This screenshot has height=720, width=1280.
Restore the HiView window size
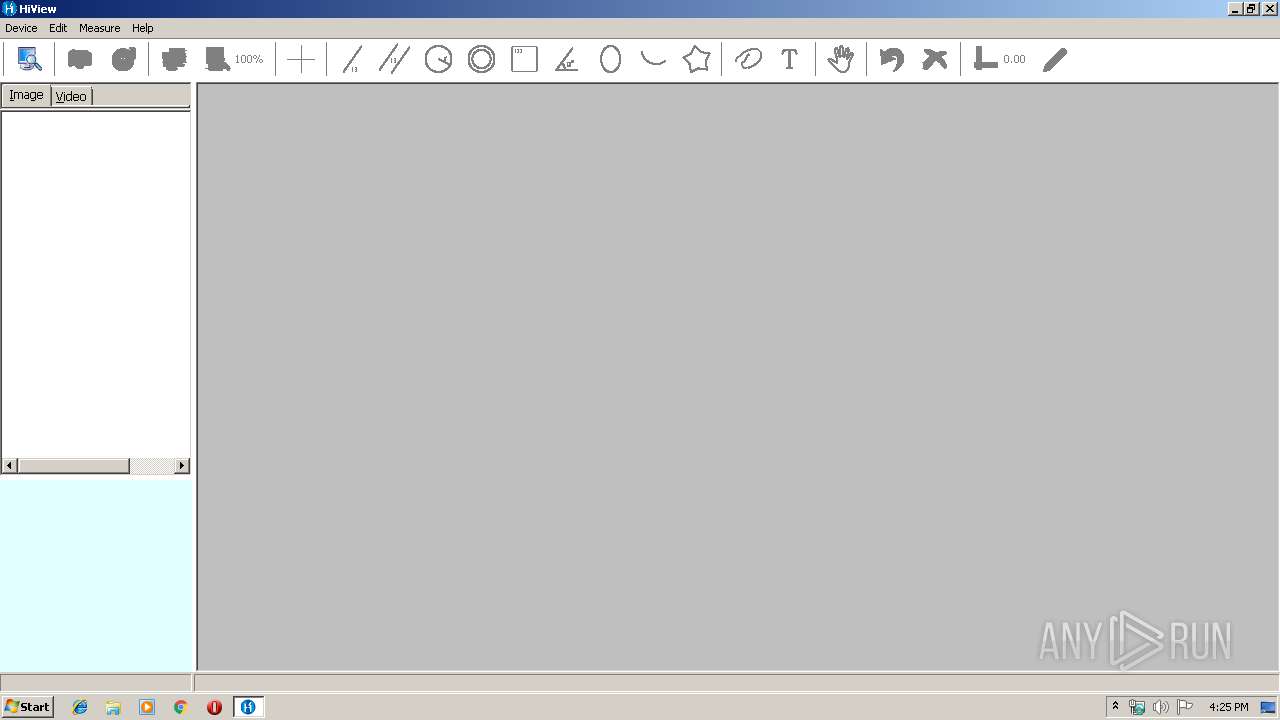click(x=1250, y=8)
